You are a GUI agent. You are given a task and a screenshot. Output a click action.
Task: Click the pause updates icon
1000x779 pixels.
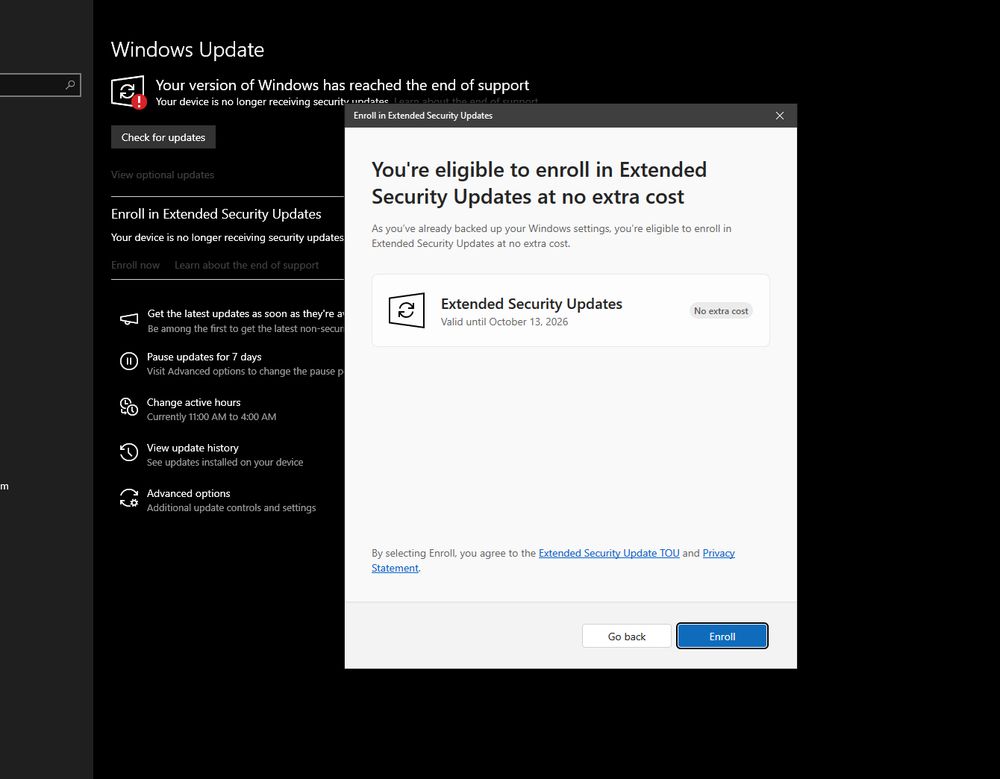(x=129, y=362)
